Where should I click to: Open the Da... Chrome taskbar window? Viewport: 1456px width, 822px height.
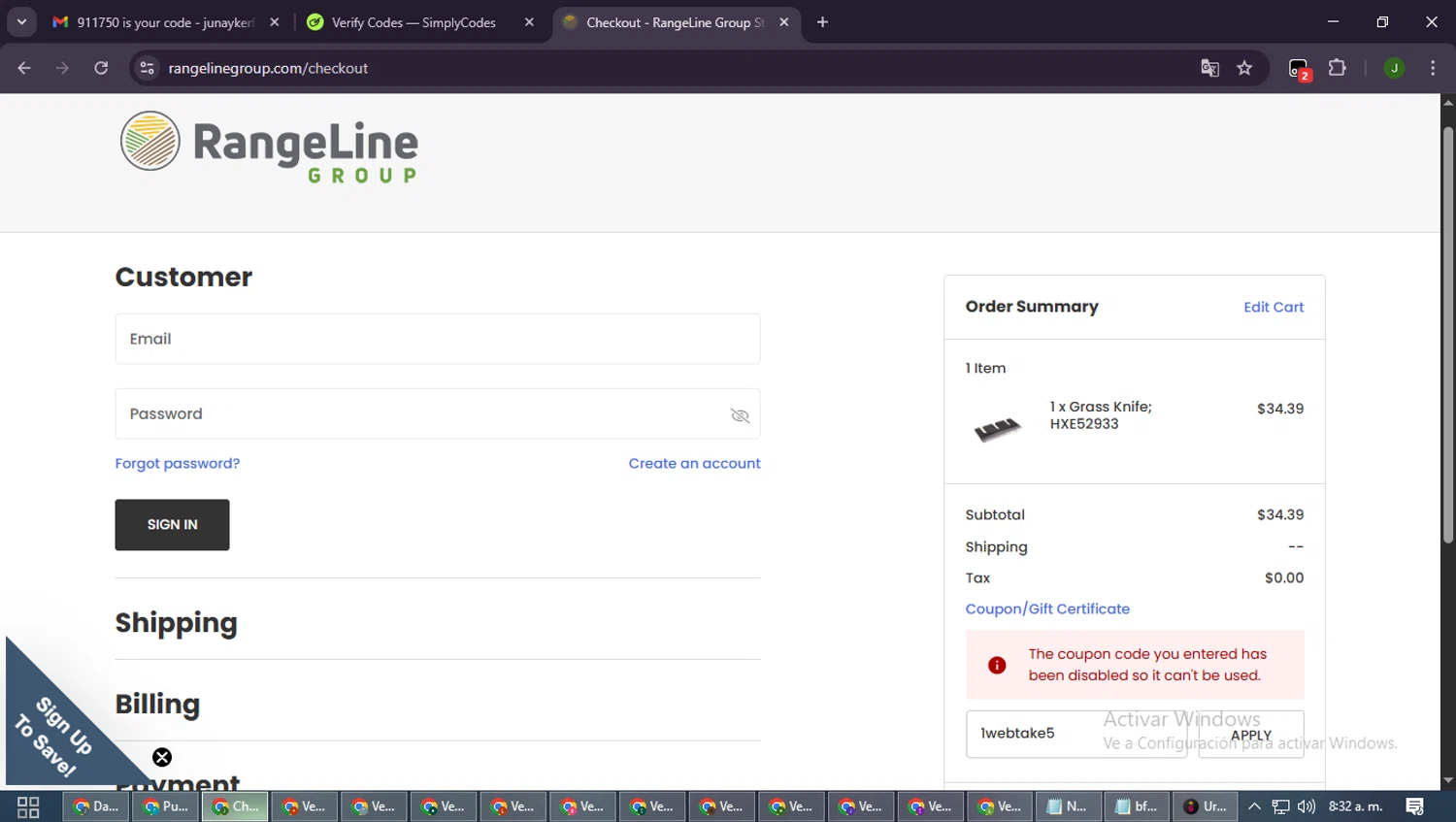pyautogui.click(x=96, y=806)
